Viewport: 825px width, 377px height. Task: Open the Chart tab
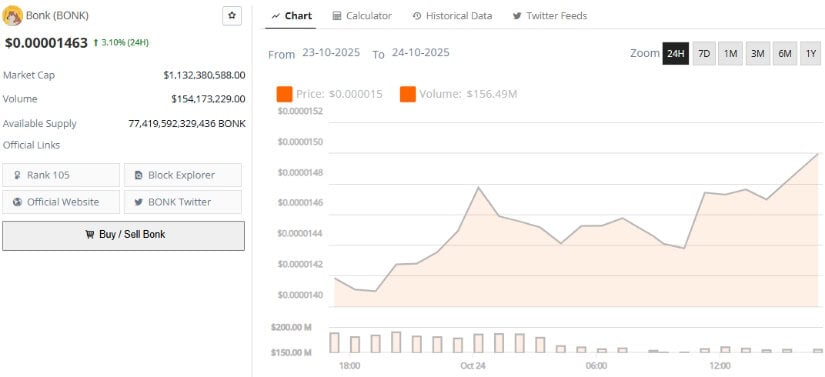[291, 16]
